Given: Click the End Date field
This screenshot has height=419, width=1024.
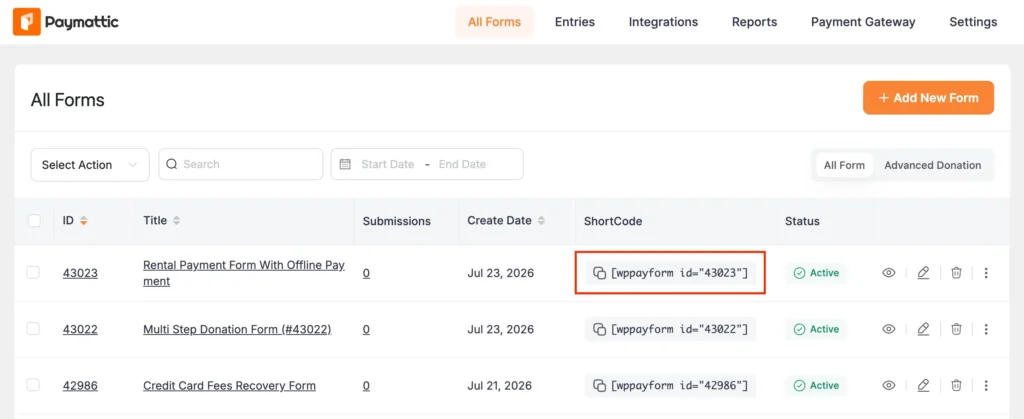Looking at the screenshot, I should click(x=462, y=164).
